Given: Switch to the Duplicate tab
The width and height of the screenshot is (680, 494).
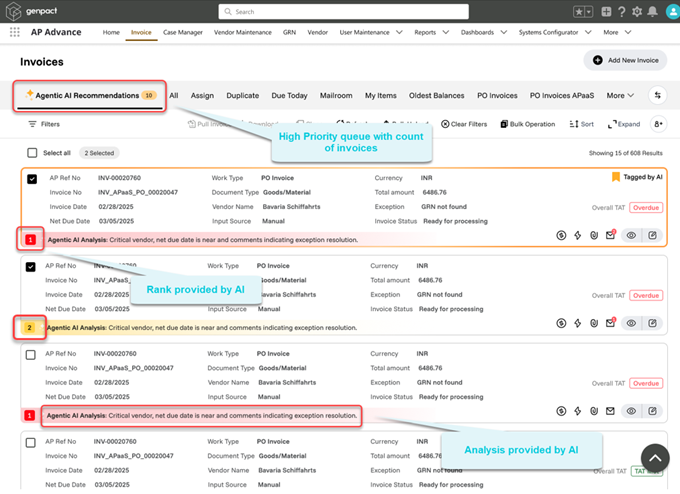Looking at the screenshot, I should pos(242,95).
